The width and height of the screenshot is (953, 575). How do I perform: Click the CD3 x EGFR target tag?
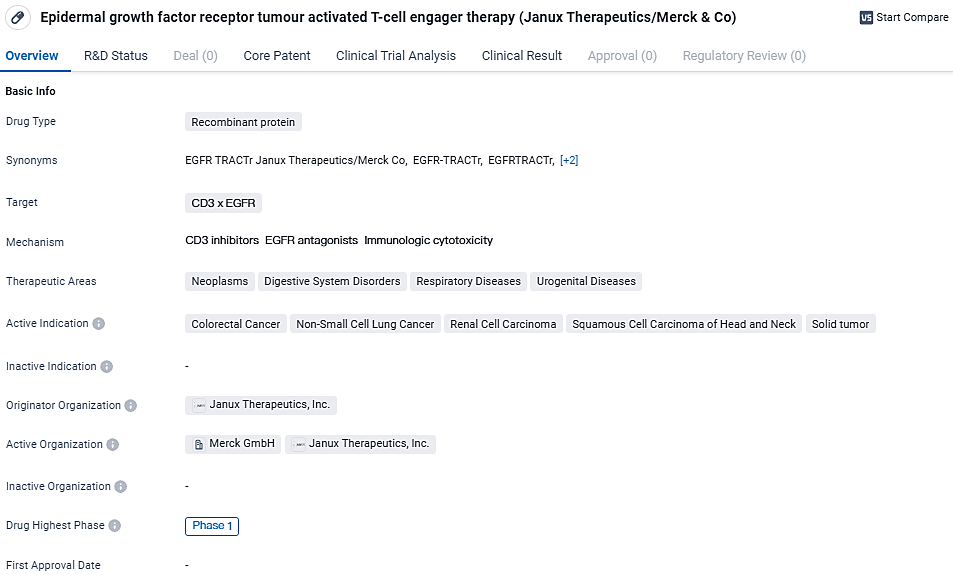coord(223,203)
